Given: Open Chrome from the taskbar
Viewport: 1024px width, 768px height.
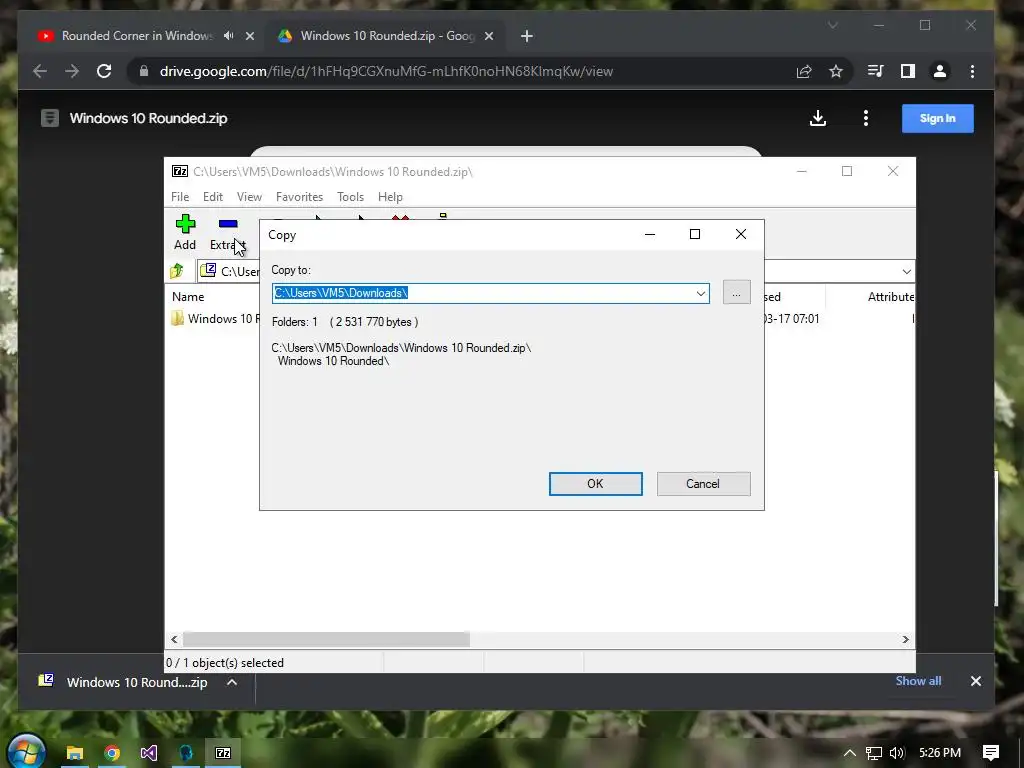Looking at the screenshot, I should point(112,753).
